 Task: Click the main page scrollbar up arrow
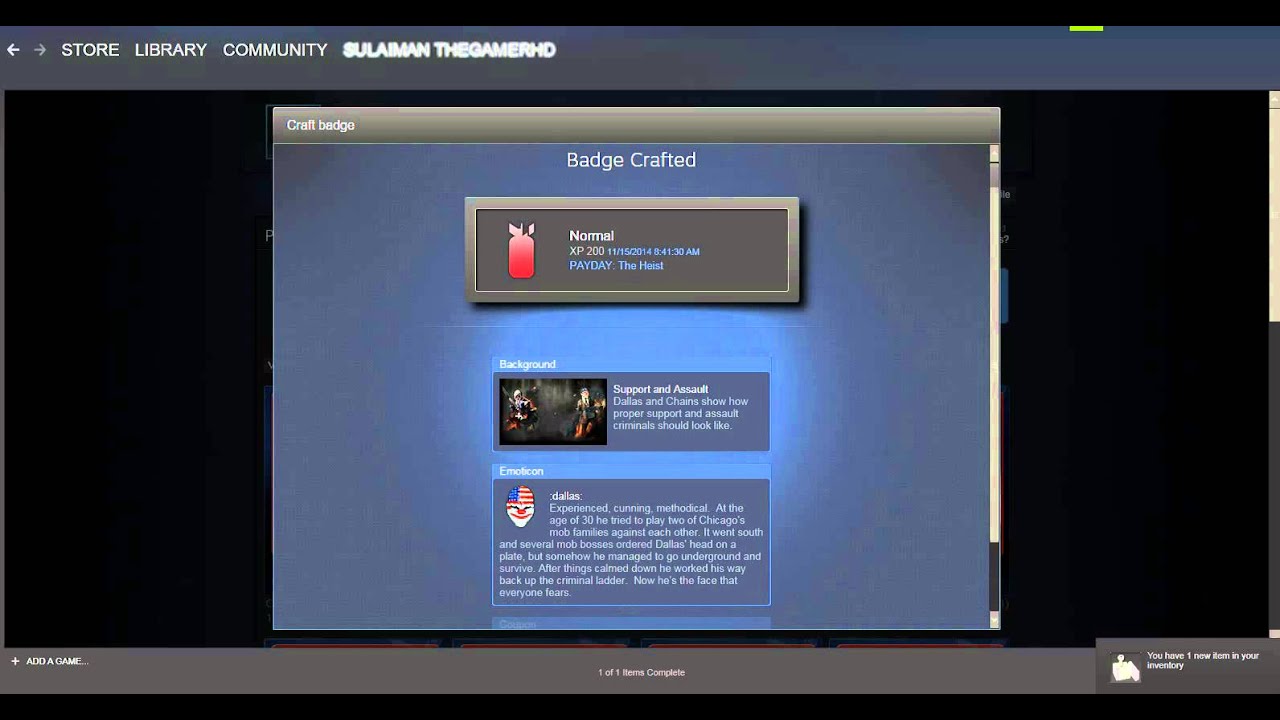click(1274, 99)
